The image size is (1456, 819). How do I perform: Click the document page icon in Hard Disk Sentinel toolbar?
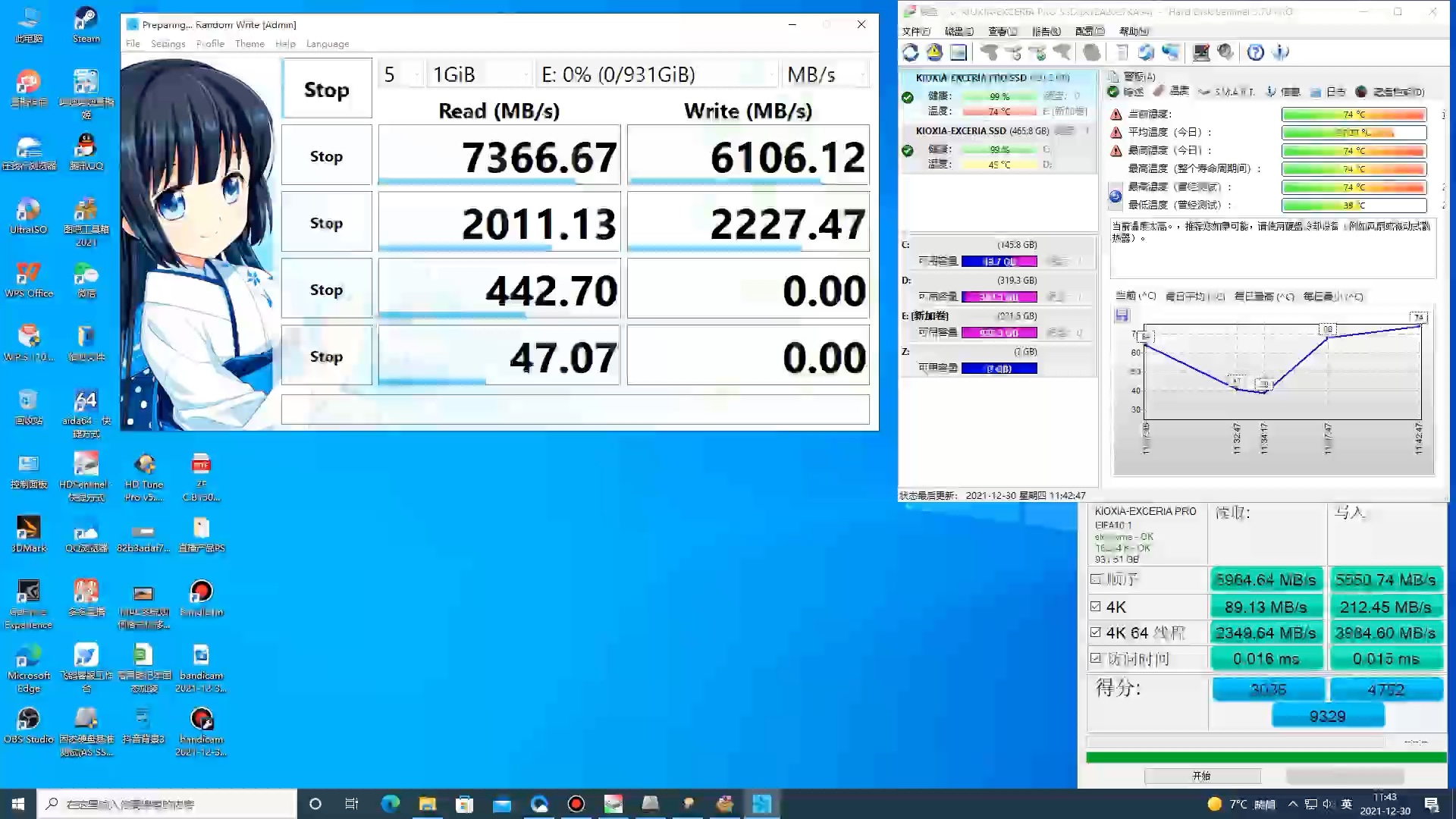click(1122, 52)
